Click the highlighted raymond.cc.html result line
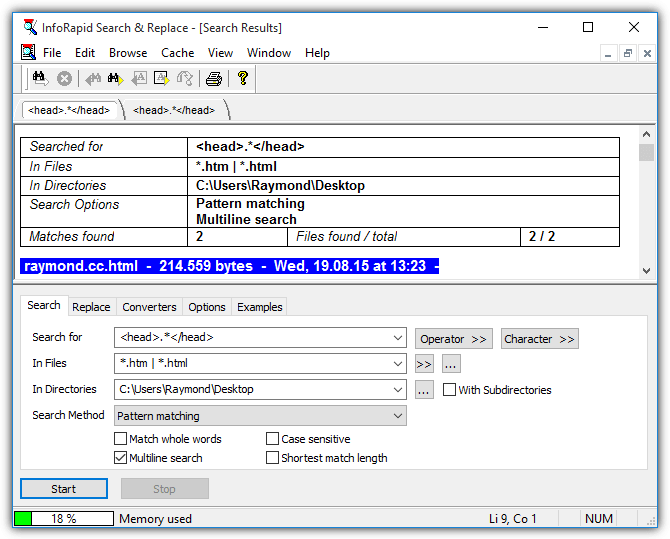670x539 pixels. (x=229, y=266)
